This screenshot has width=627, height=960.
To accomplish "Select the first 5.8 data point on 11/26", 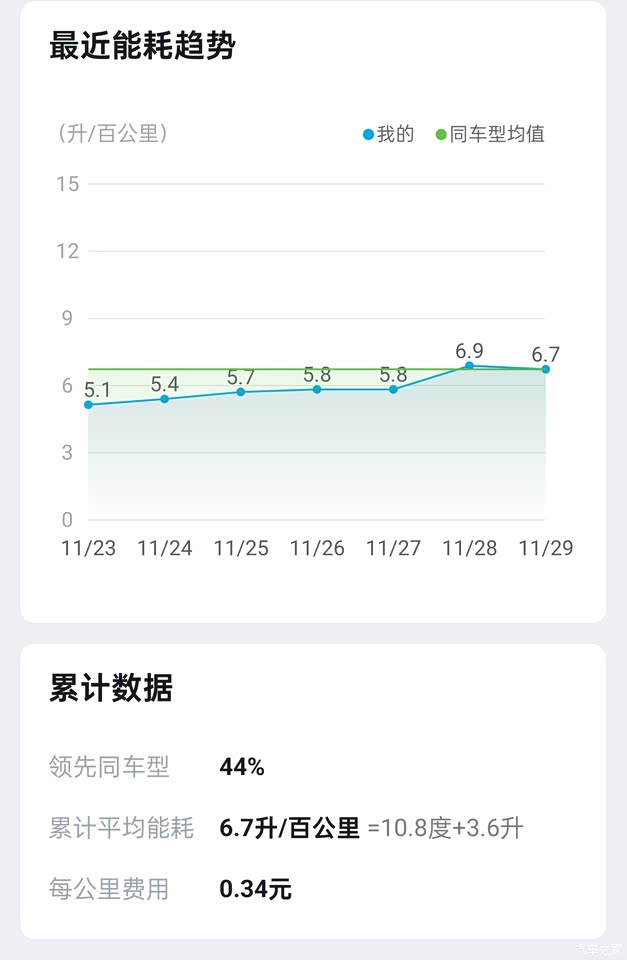I will tap(317, 389).
